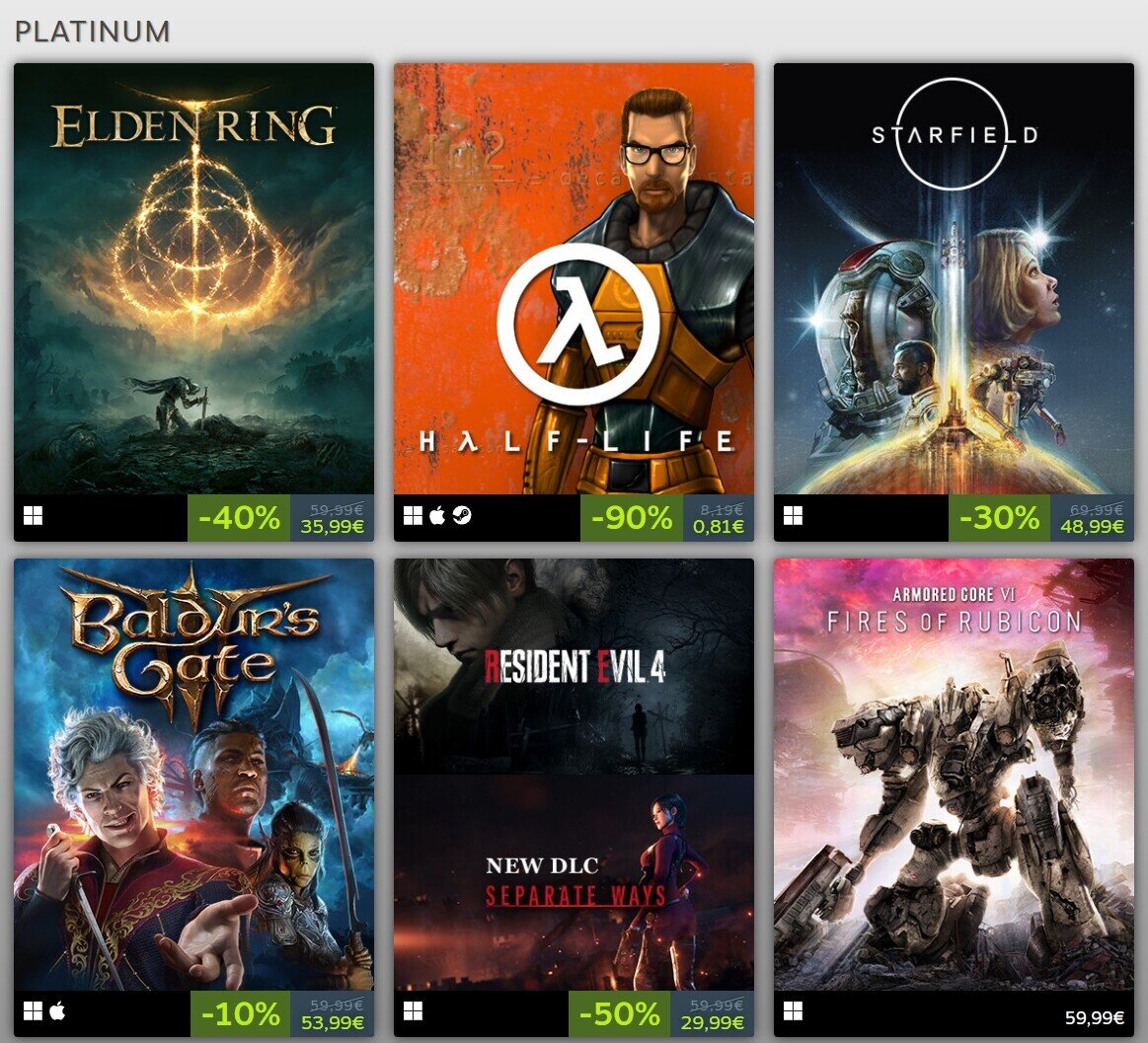Click the 59,99€ Armored Core VI price
Screen dimensions: 1148x1043
(x=1094, y=1017)
